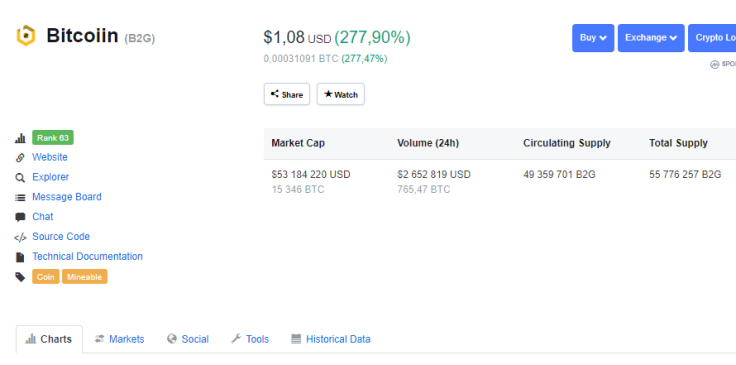Image resolution: width=736 pixels, height=365 pixels.
Task: Click the Bitcoiin hexagon logo icon
Action: pyautogui.click(x=26, y=36)
